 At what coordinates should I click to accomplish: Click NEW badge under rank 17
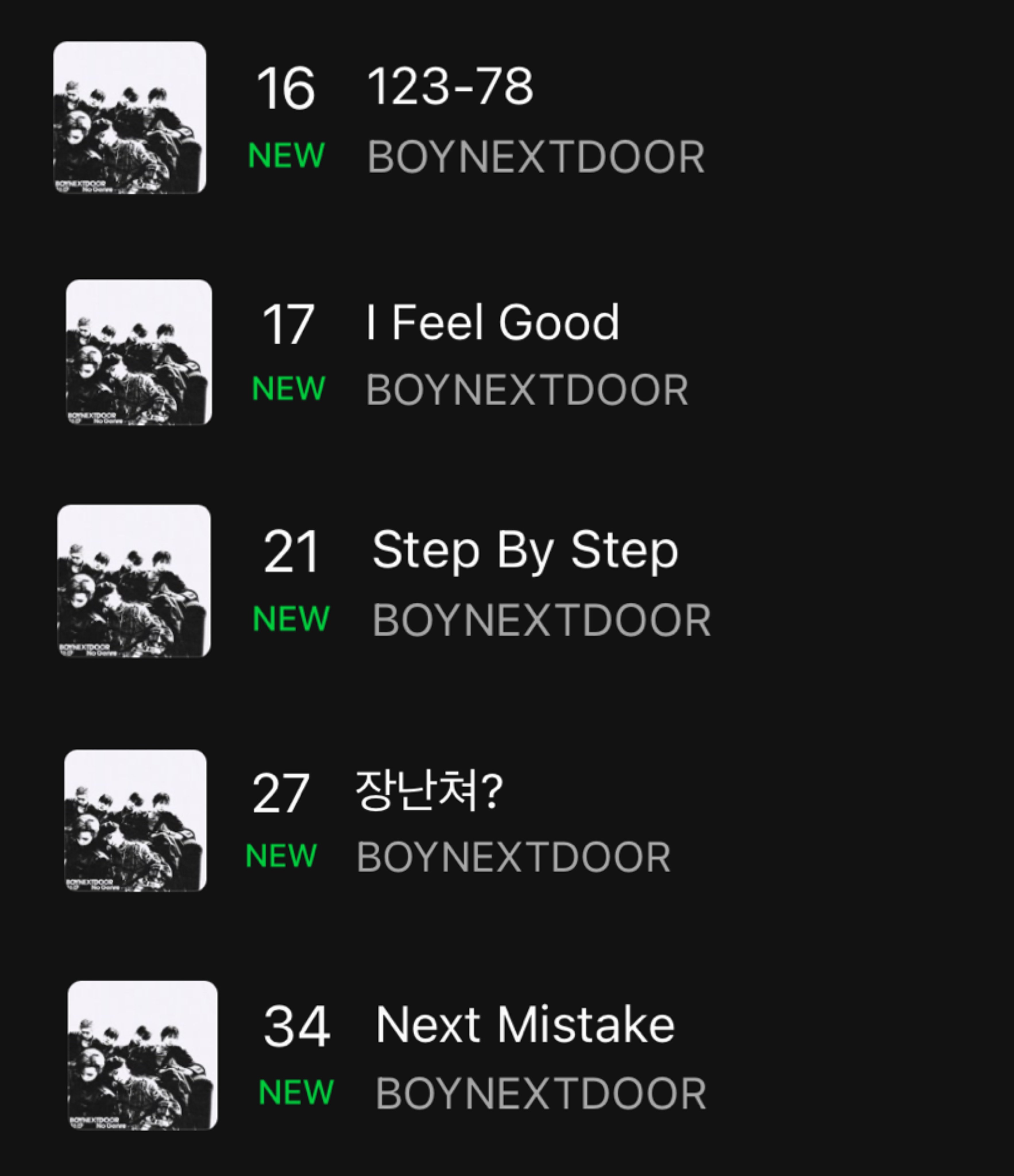288,389
